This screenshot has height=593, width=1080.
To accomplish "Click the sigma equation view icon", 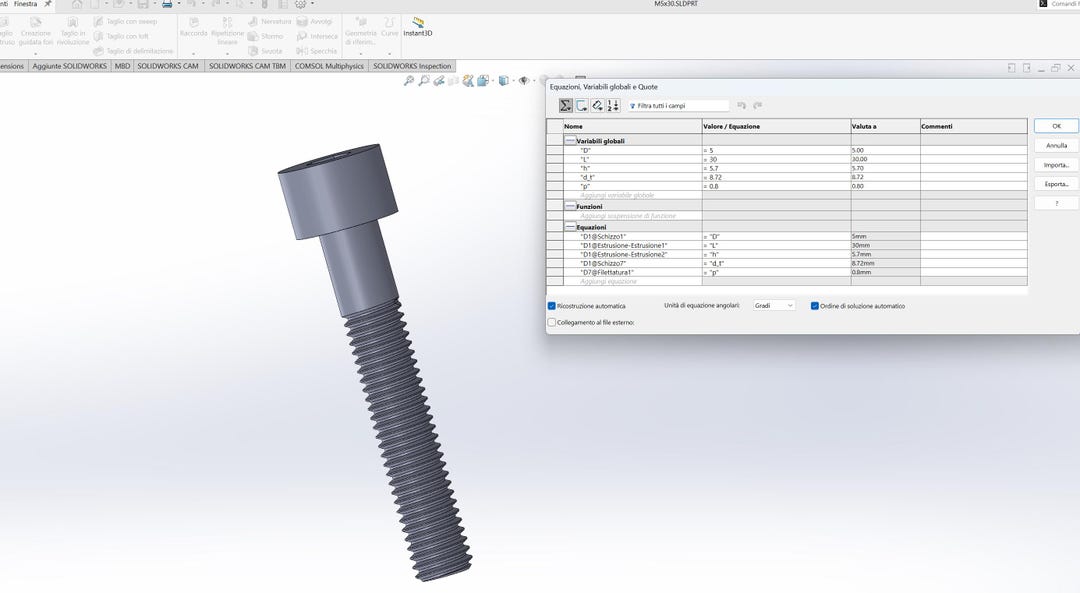I will [x=564, y=106].
